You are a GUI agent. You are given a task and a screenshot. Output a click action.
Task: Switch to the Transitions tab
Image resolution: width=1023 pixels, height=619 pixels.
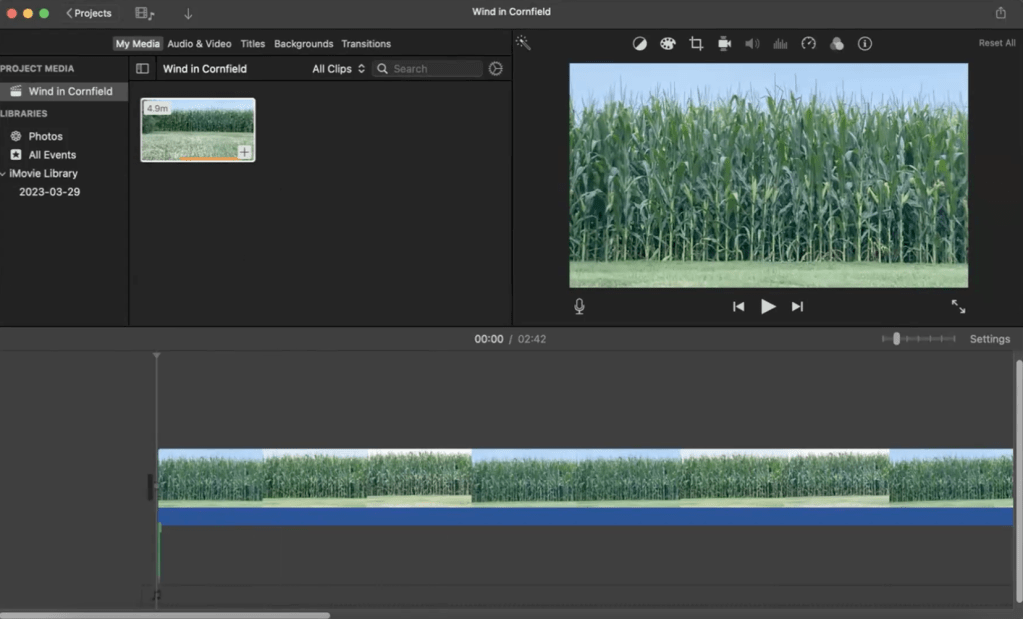click(366, 44)
